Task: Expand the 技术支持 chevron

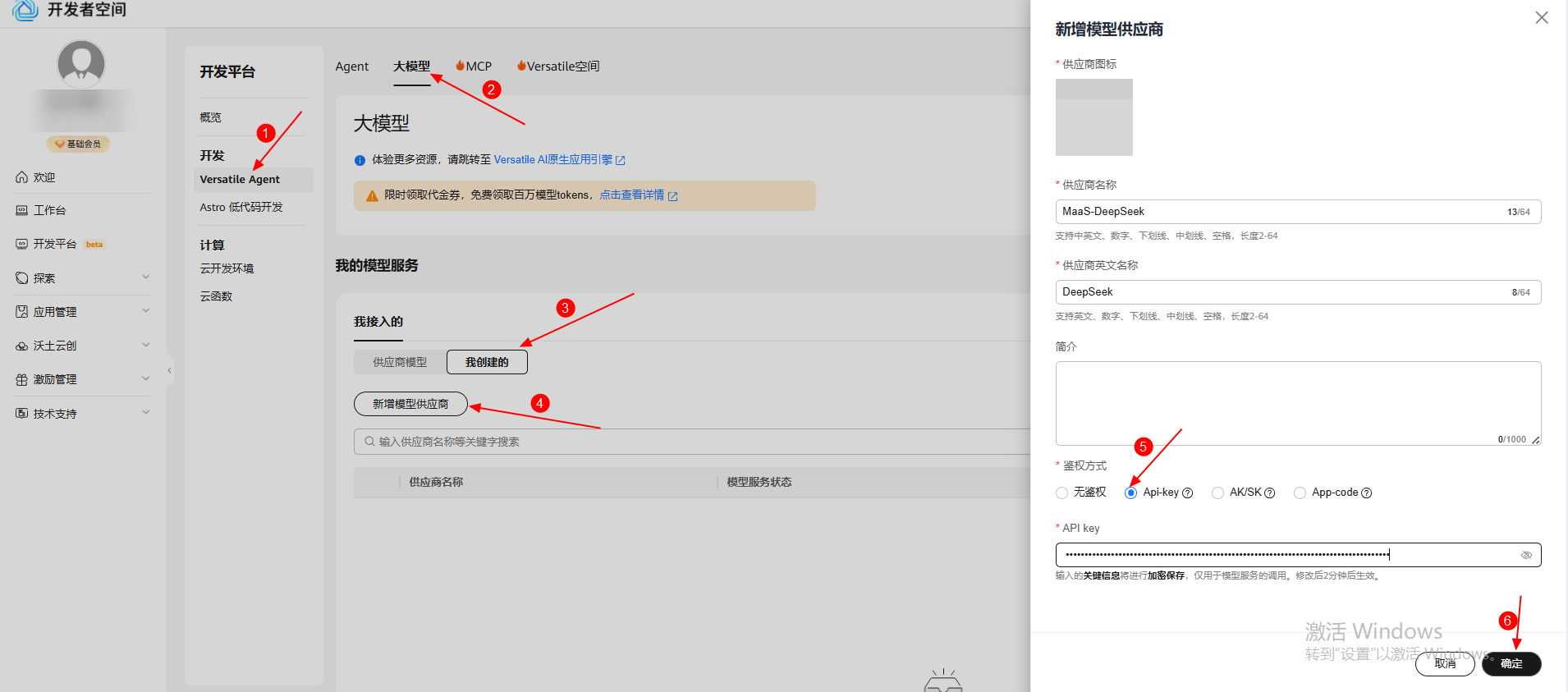Action: (146, 412)
